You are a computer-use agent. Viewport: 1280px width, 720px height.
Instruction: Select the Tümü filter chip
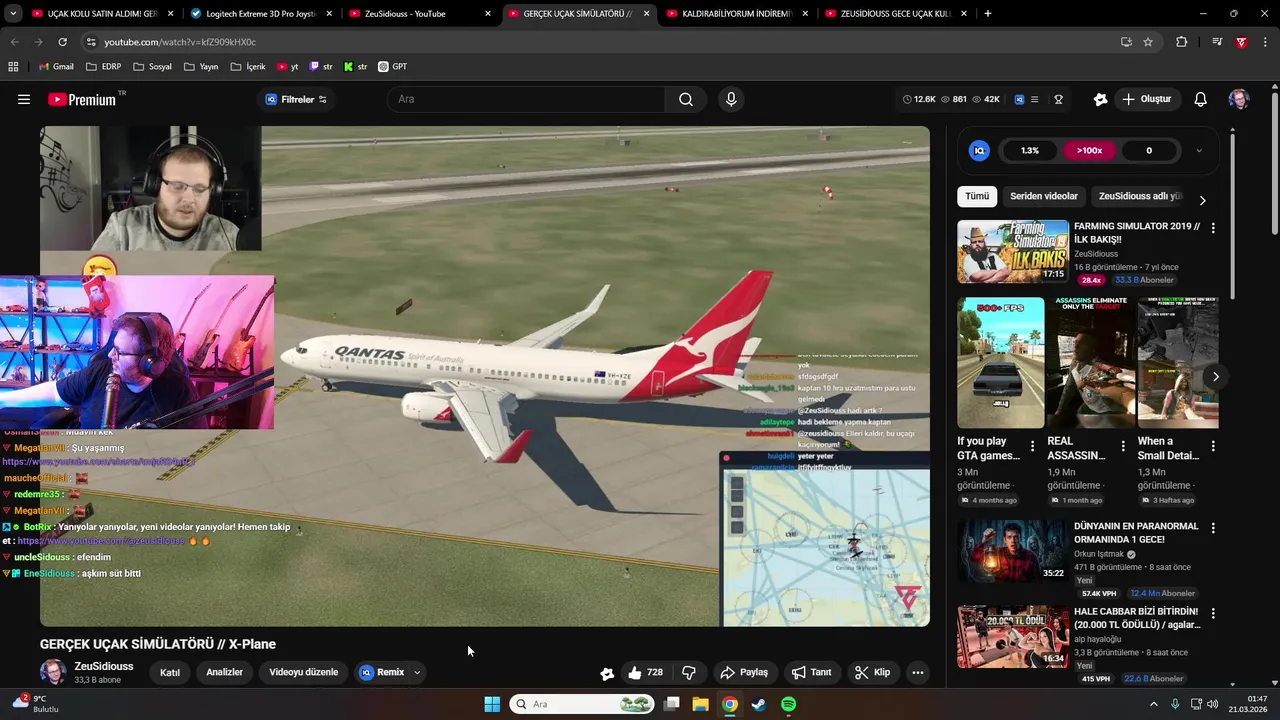point(977,196)
